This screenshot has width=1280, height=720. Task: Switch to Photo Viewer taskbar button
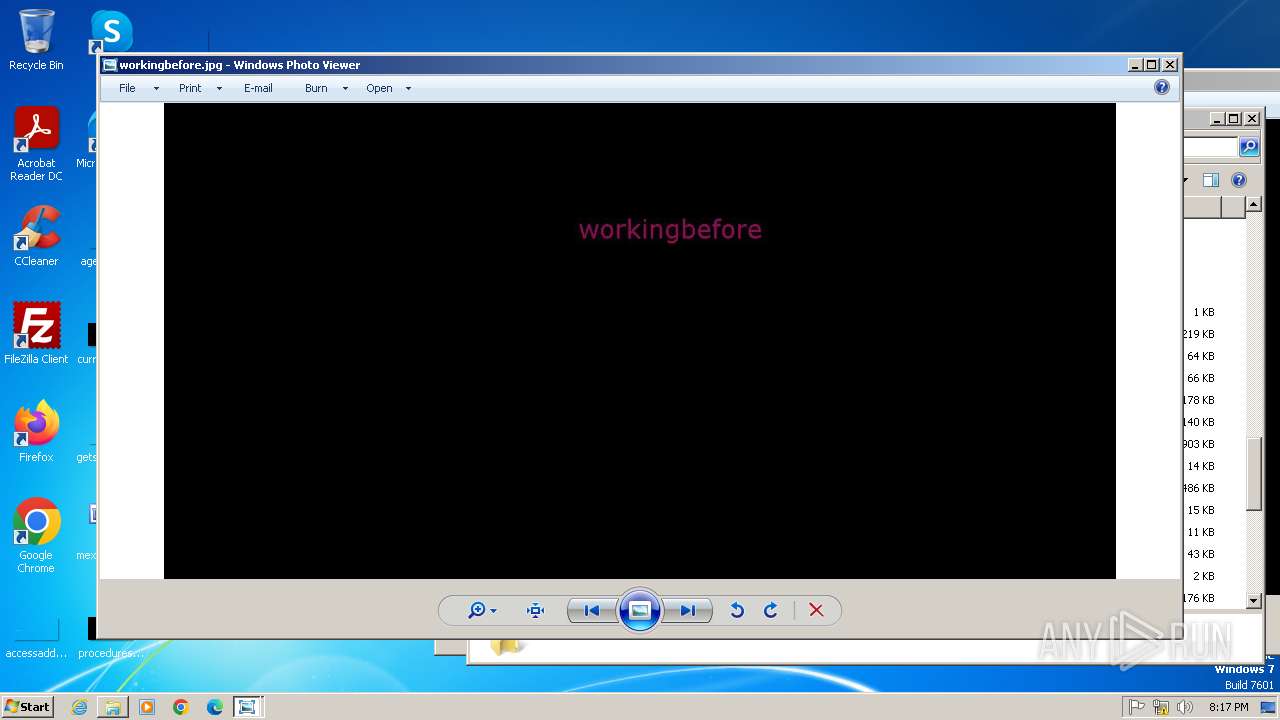tap(247, 707)
